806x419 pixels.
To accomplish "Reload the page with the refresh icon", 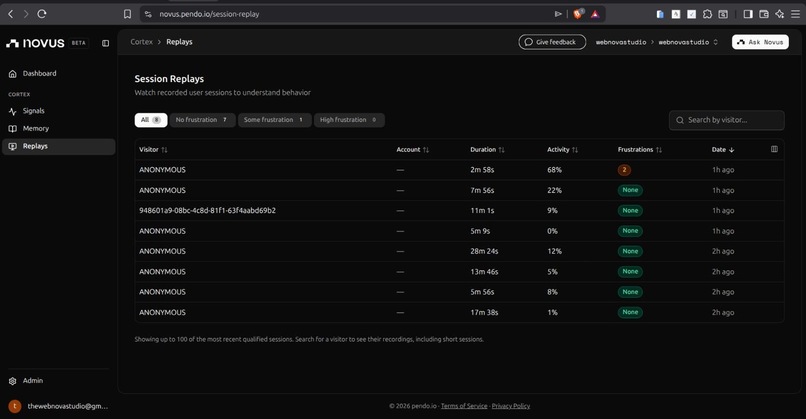I will [42, 14].
